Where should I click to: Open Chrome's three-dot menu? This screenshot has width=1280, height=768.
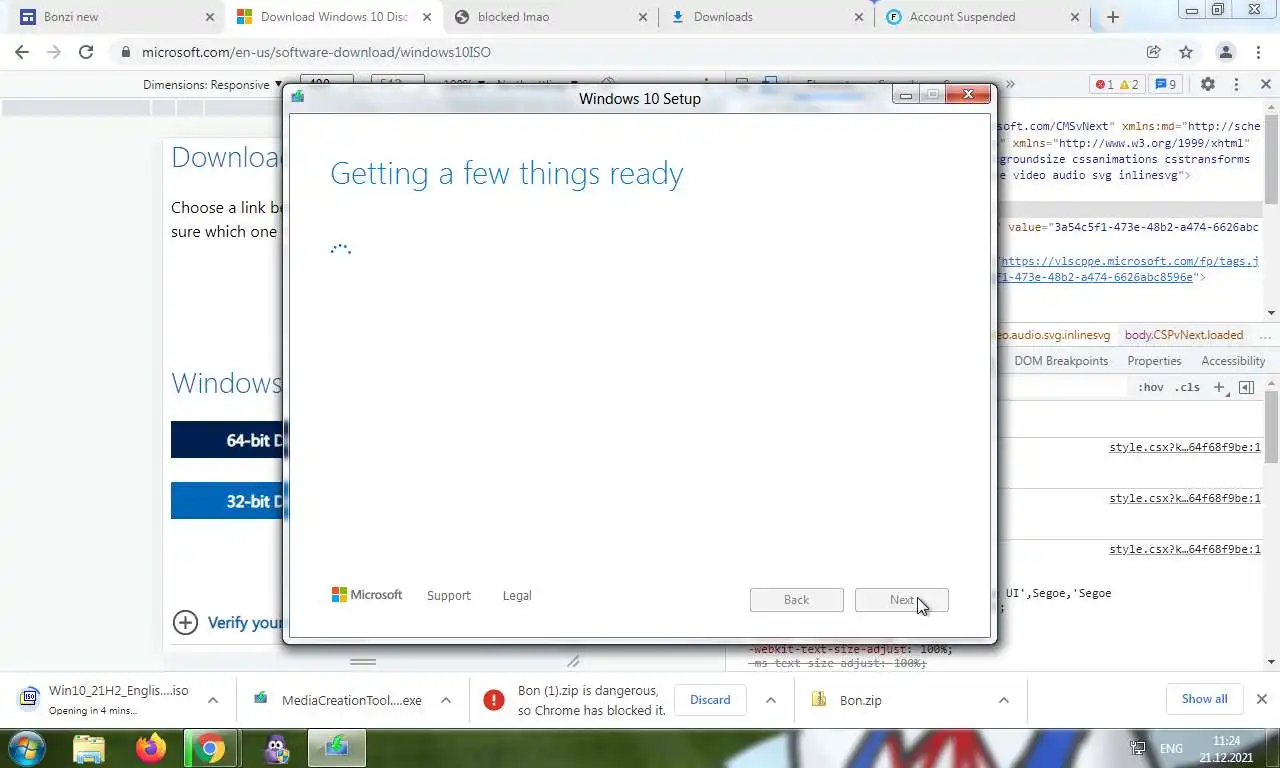[1258, 52]
